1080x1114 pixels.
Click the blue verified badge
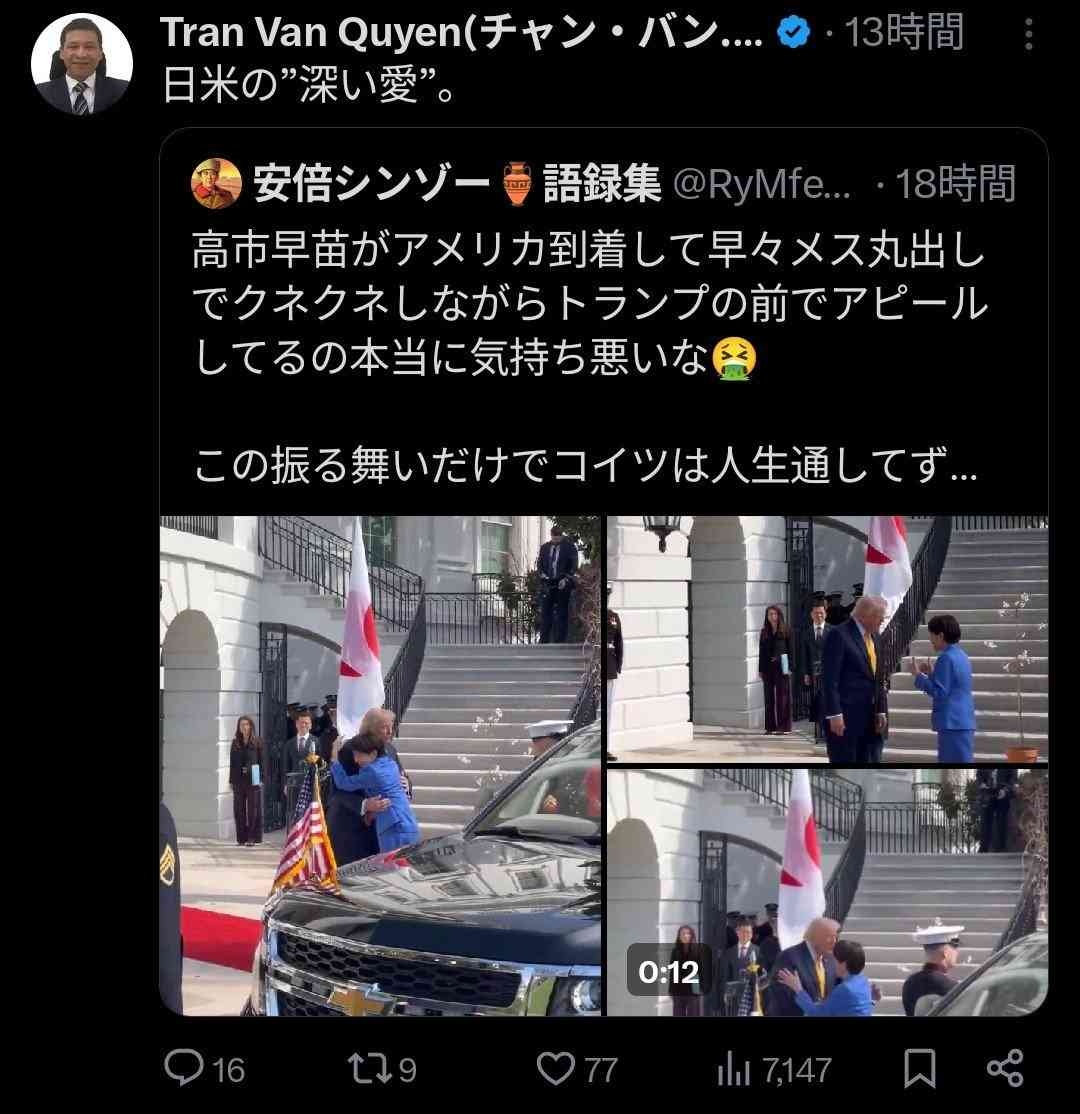[793, 33]
